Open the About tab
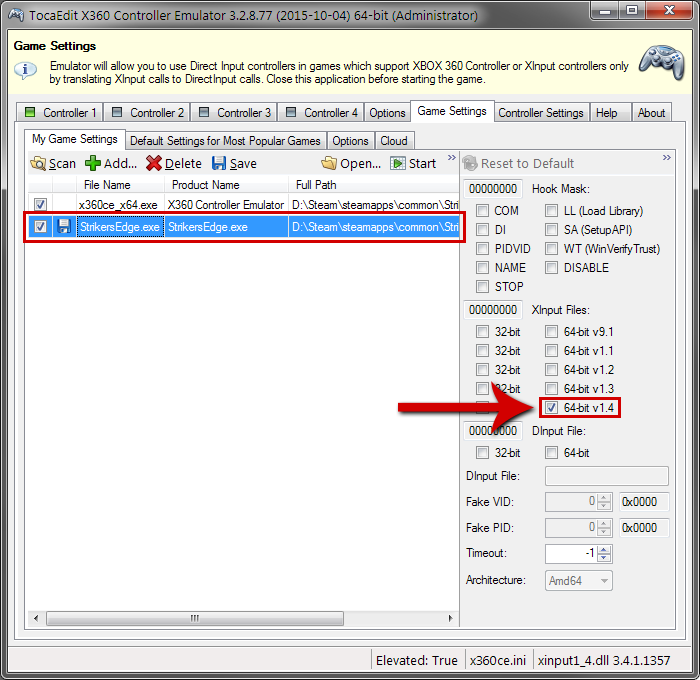 [x=651, y=113]
